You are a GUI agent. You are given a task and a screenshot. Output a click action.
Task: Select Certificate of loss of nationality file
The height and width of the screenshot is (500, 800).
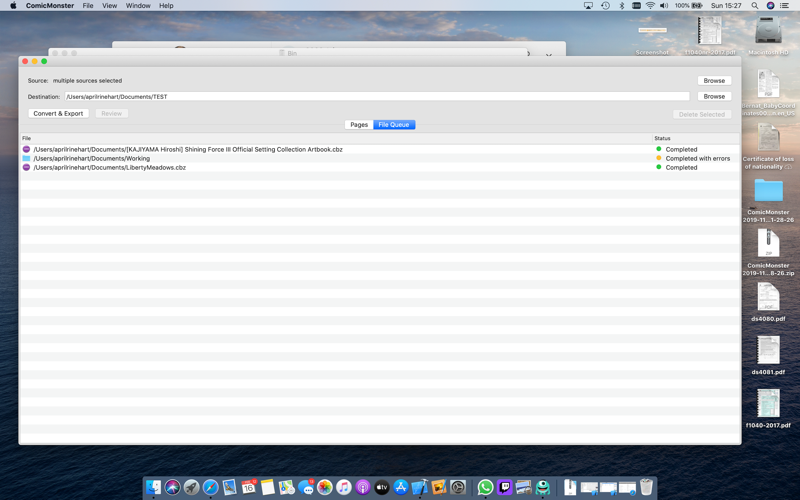[768, 147]
